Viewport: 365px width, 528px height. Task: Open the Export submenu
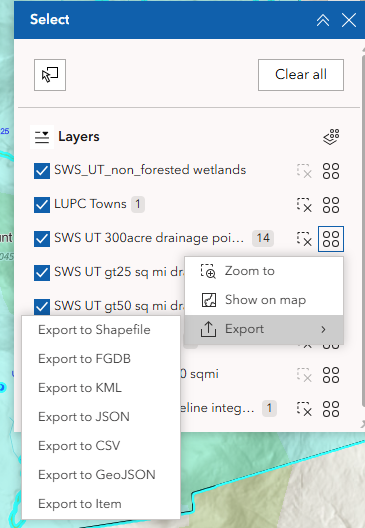click(x=264, y=329)
